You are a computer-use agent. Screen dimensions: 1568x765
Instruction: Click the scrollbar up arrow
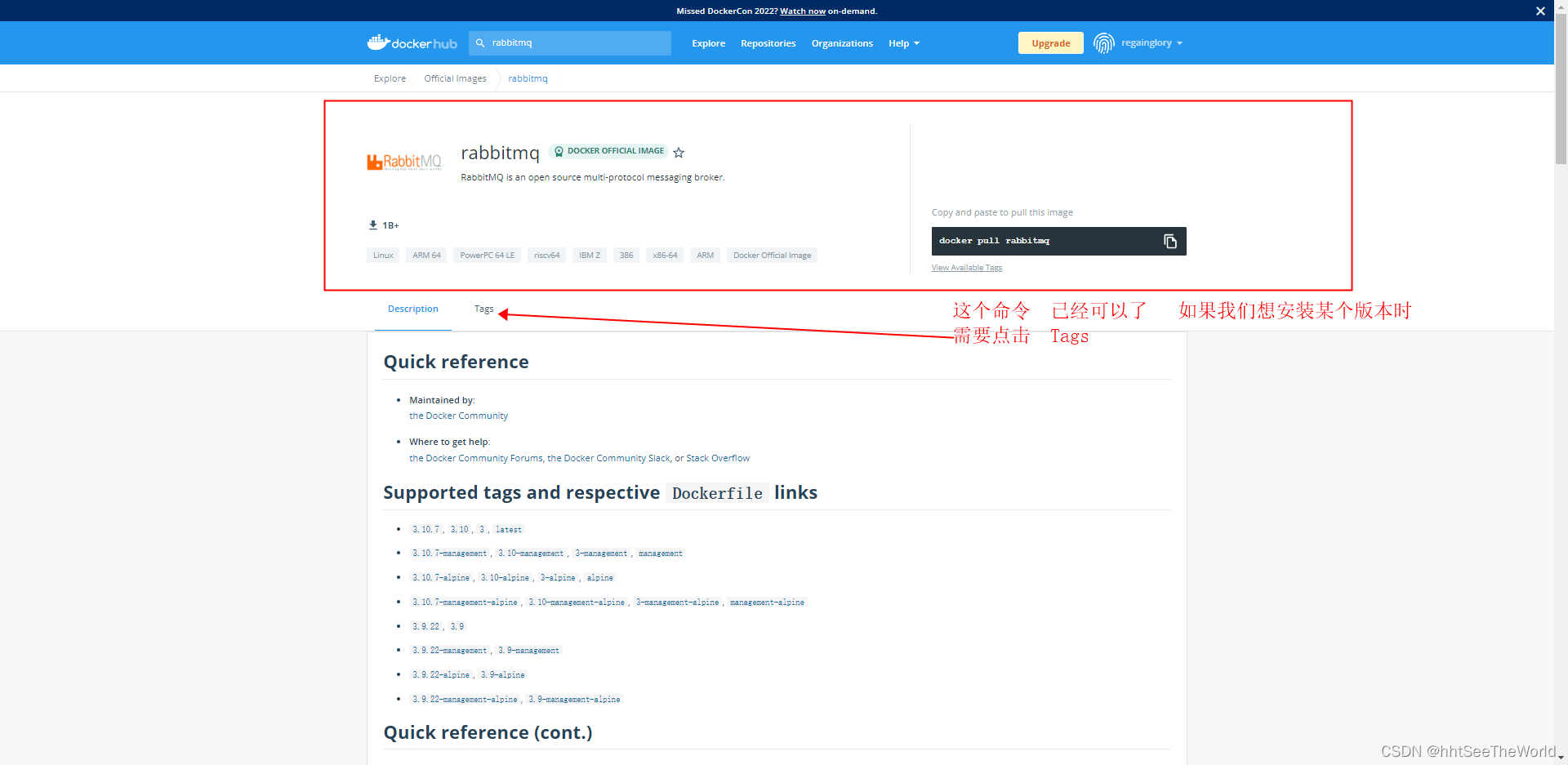[1561, 5]
